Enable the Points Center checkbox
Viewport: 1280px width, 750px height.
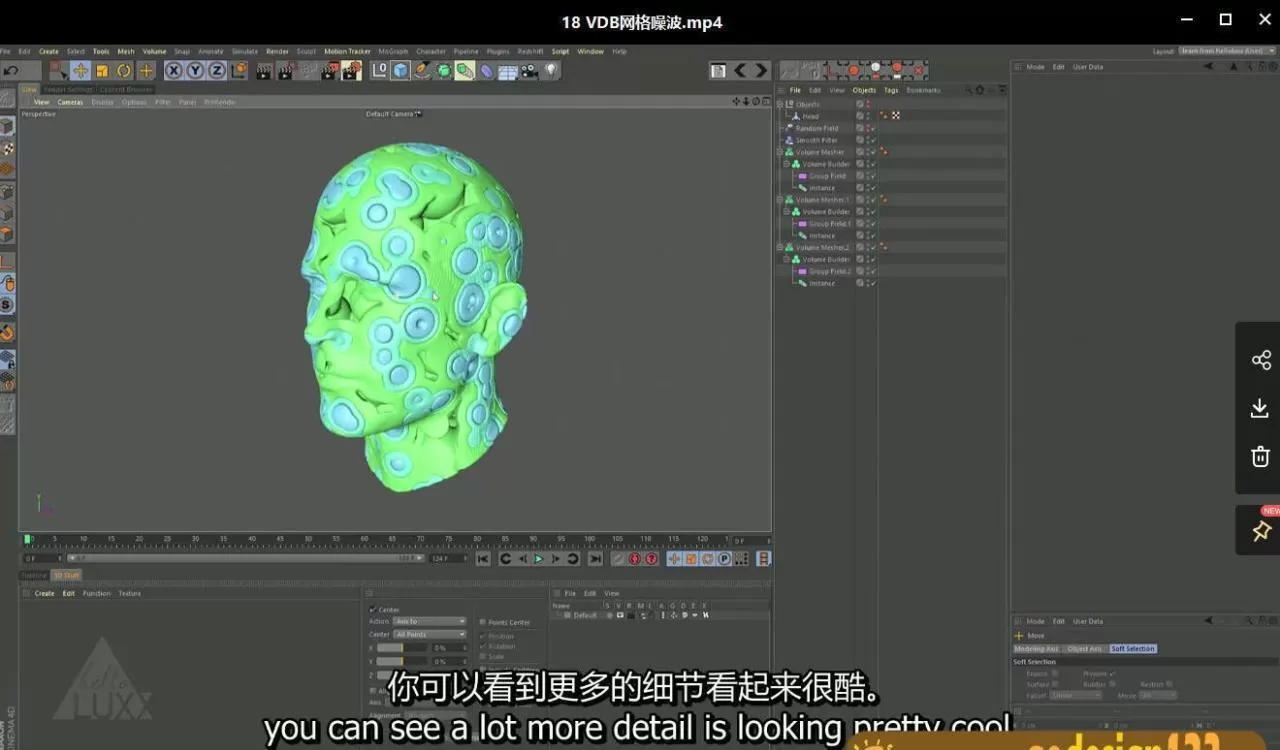coord(482,622)
